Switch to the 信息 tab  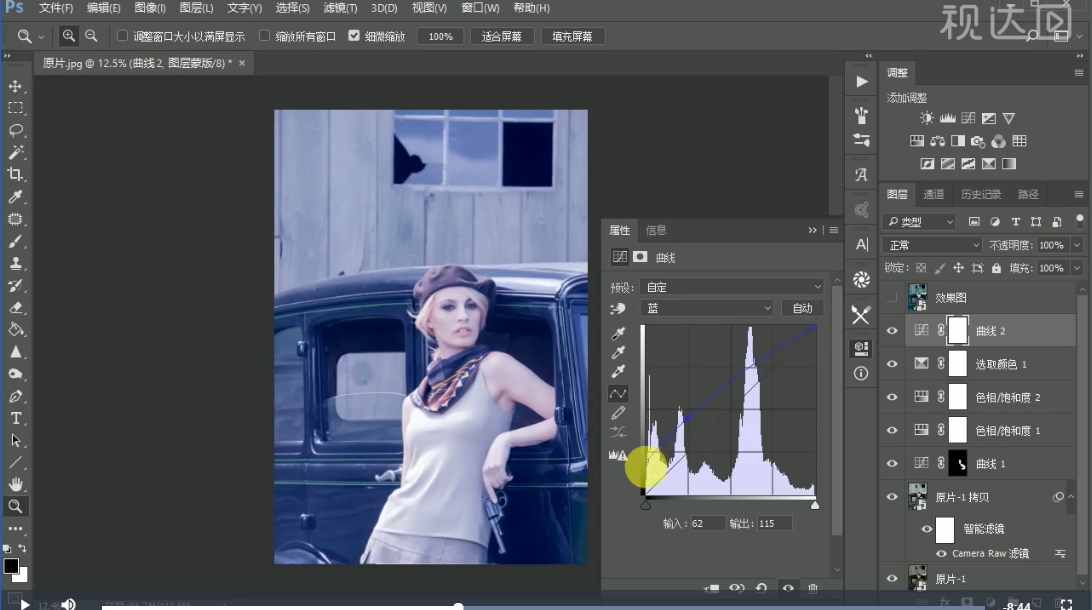click(656, 230)
